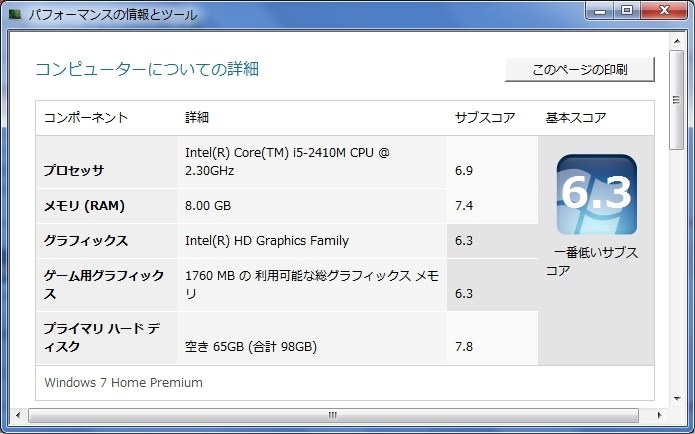
Task: Click the 詳細 column header
Action: pyautogui.click(x=197, y=117)
